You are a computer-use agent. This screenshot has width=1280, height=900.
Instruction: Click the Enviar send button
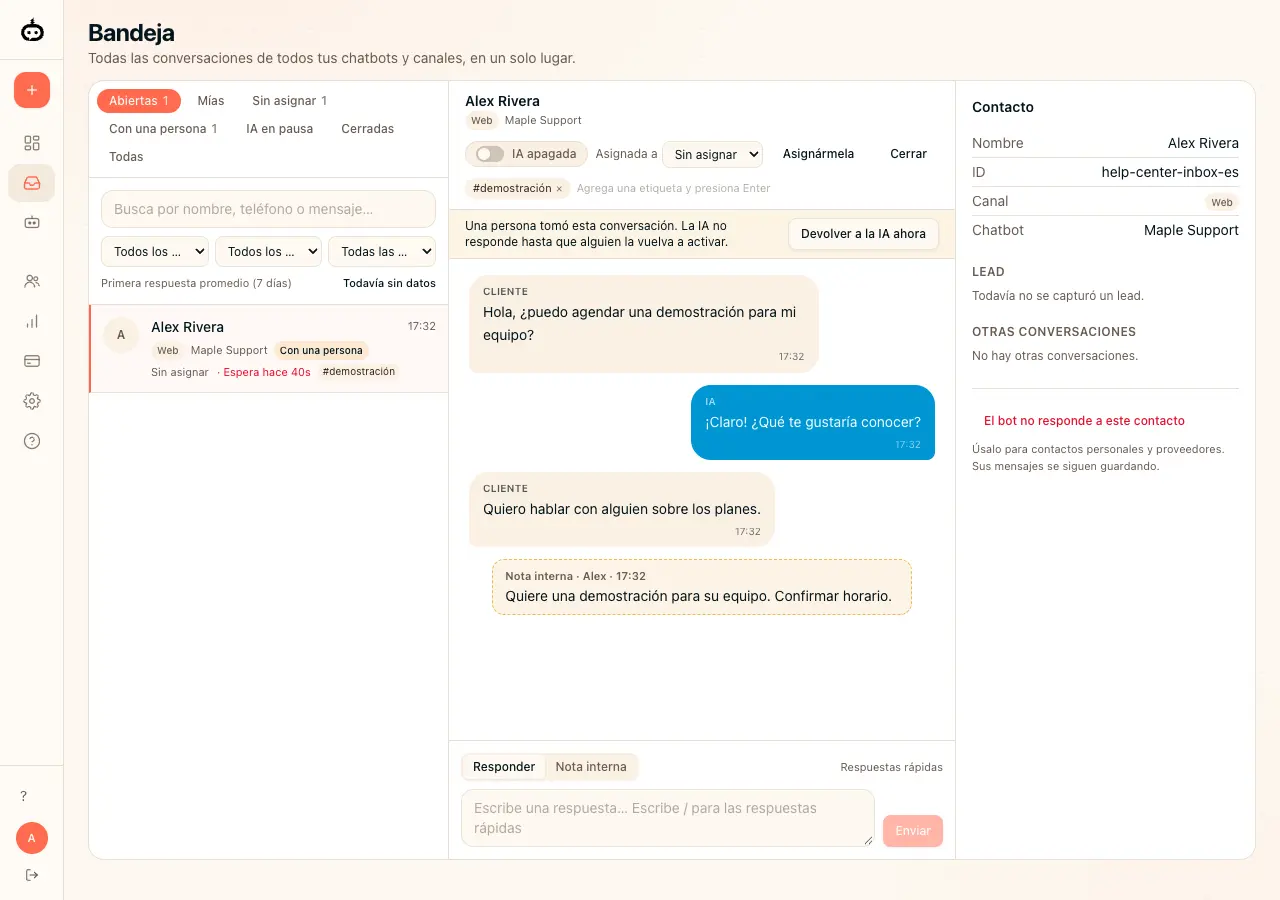913,831
